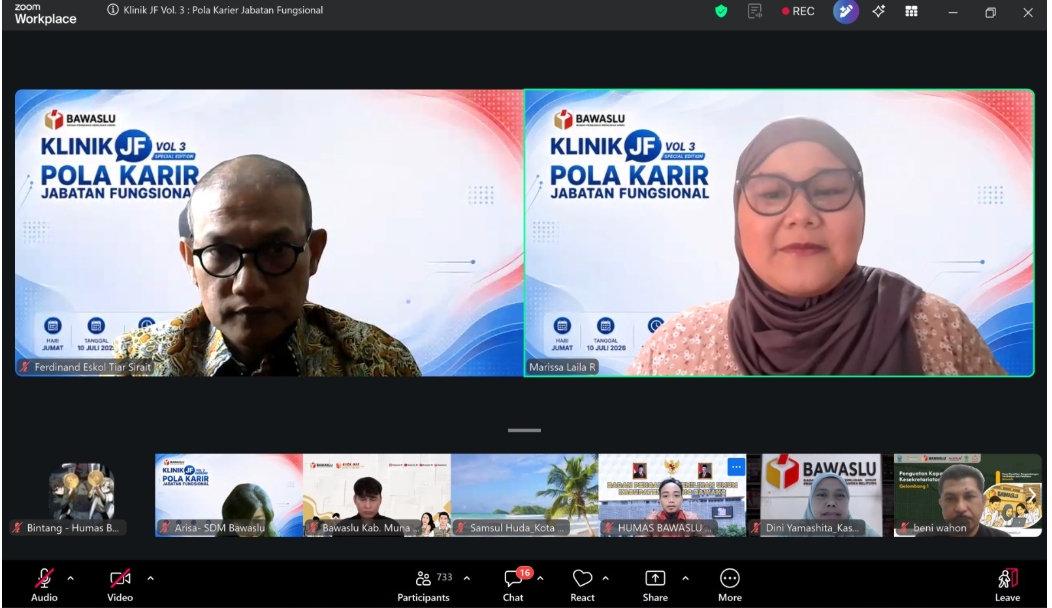Viewport: 1052px width, 608px height.
Task: Click the Samsul Huda_Kota thumbnail
Action: pos(525,495)
